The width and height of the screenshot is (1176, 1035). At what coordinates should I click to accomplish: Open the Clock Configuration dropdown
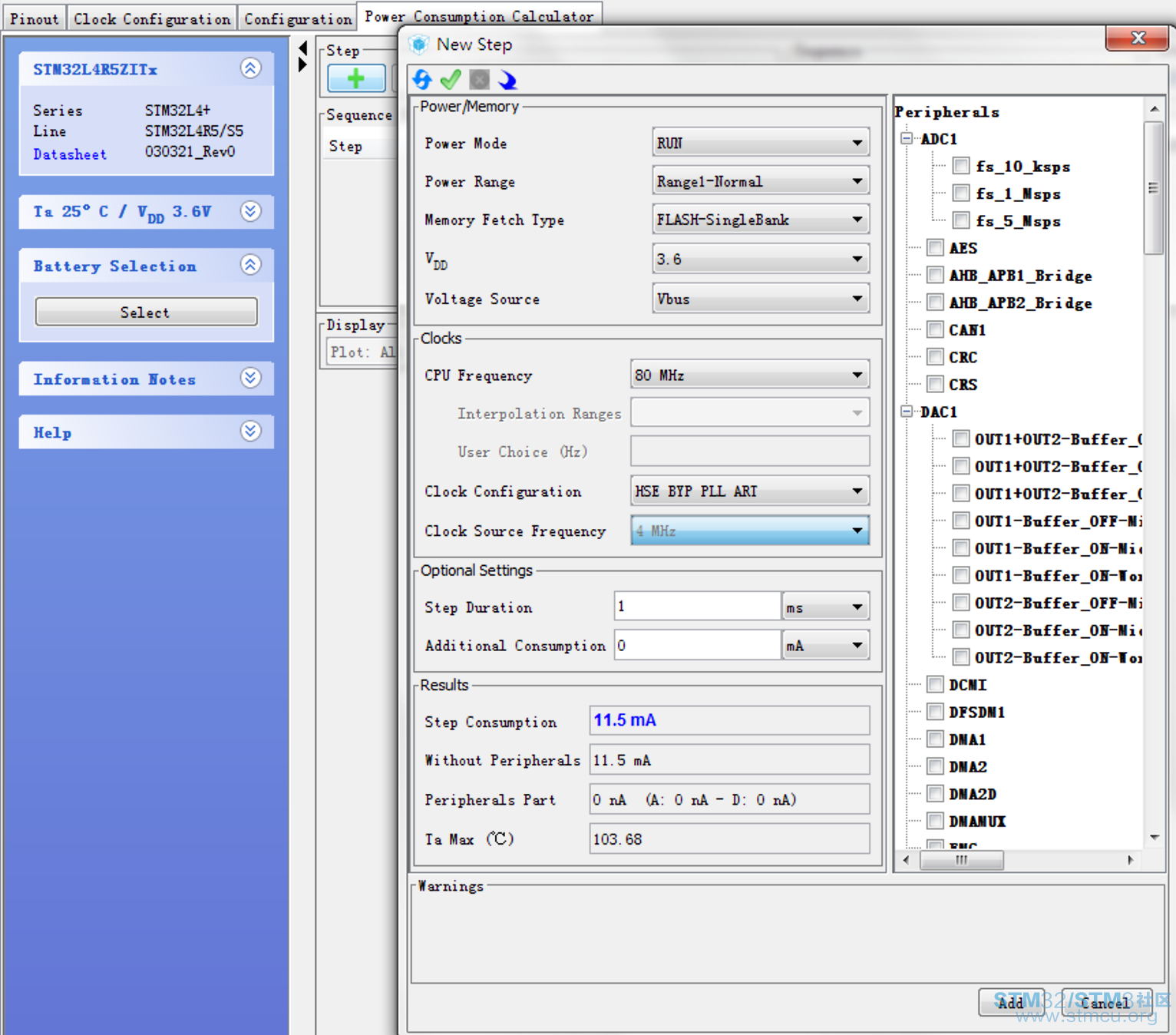(x=750, y=491)
